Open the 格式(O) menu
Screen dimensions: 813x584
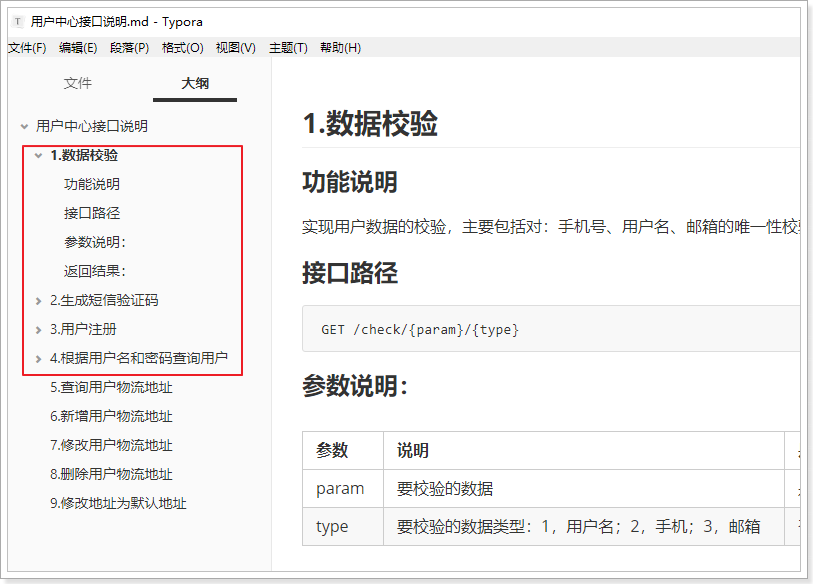[182, 48]
